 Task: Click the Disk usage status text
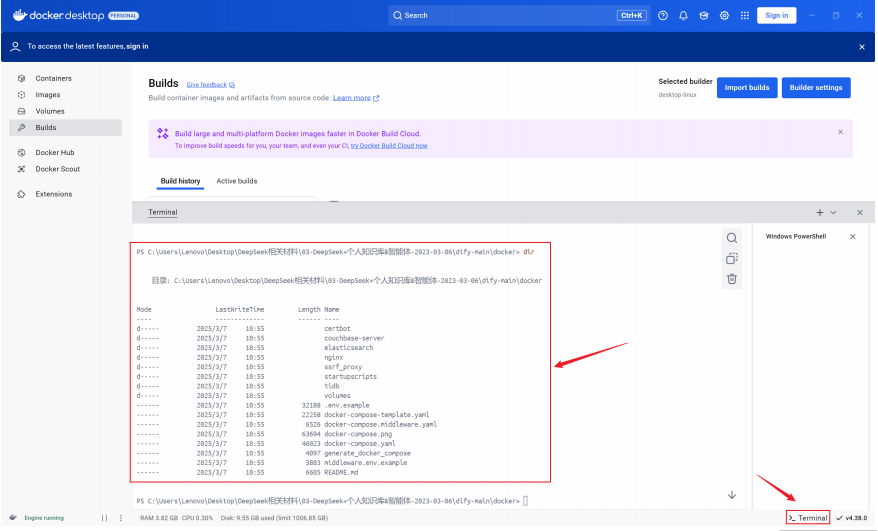tap(274, 518)
